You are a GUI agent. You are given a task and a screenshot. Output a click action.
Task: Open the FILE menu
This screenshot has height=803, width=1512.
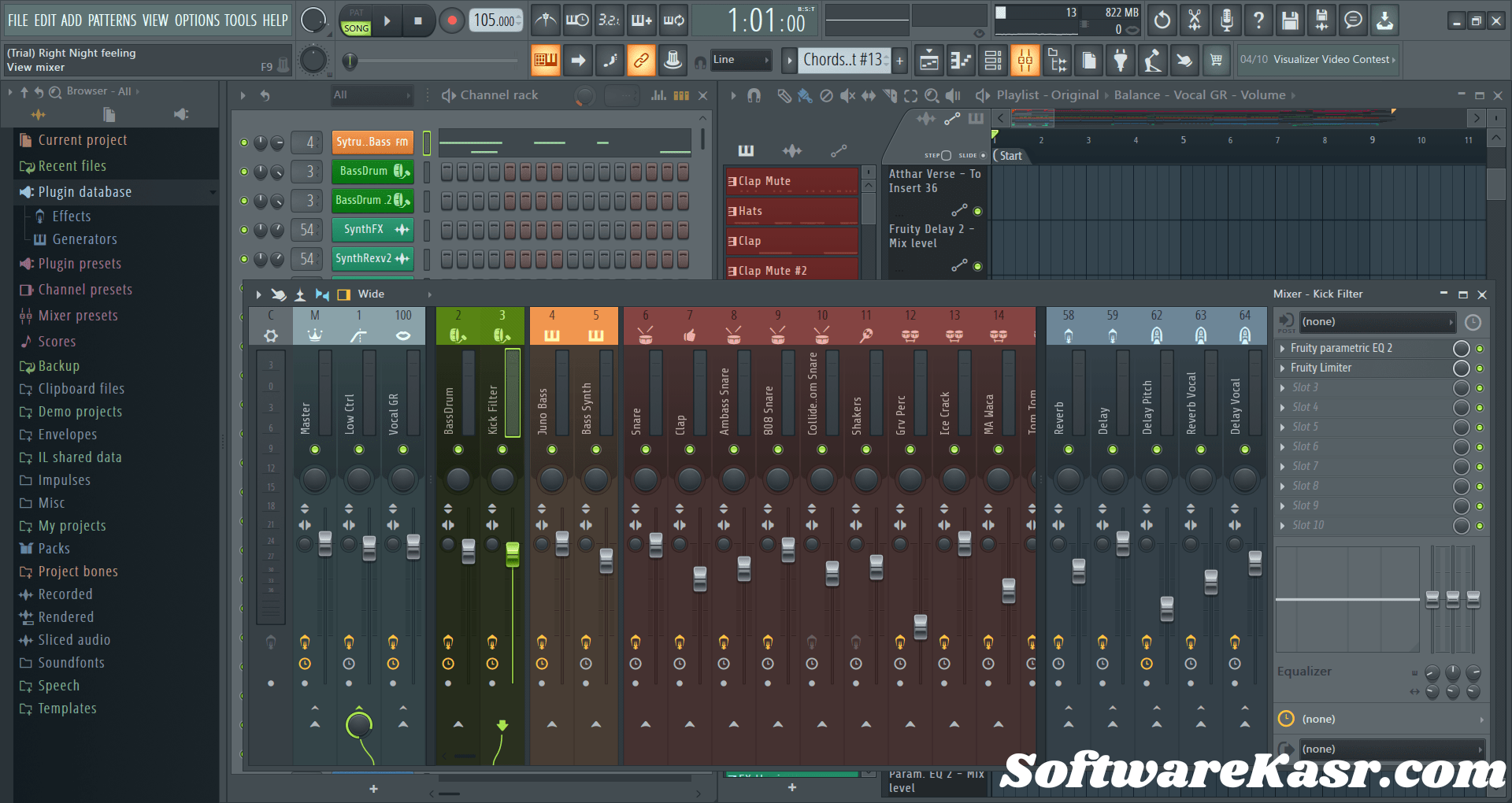[x=18, y=20]
